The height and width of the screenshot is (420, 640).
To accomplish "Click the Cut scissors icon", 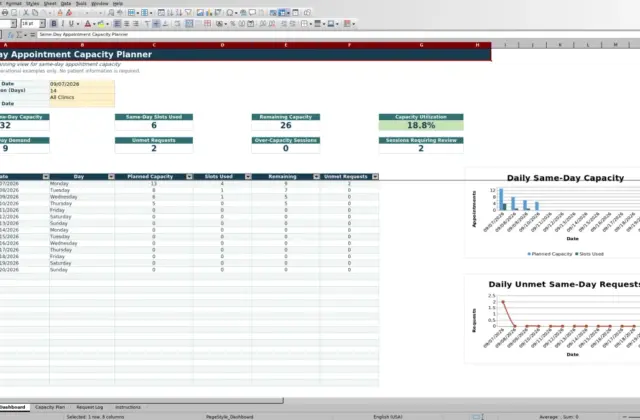I will [x=26, y=13].
